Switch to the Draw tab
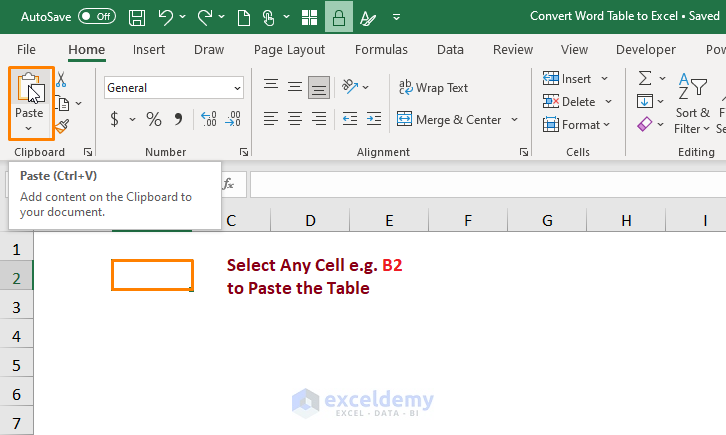Image resolution: width=726 pixels, height=435 pixels. pyautogui.click(x=209, y=50)
